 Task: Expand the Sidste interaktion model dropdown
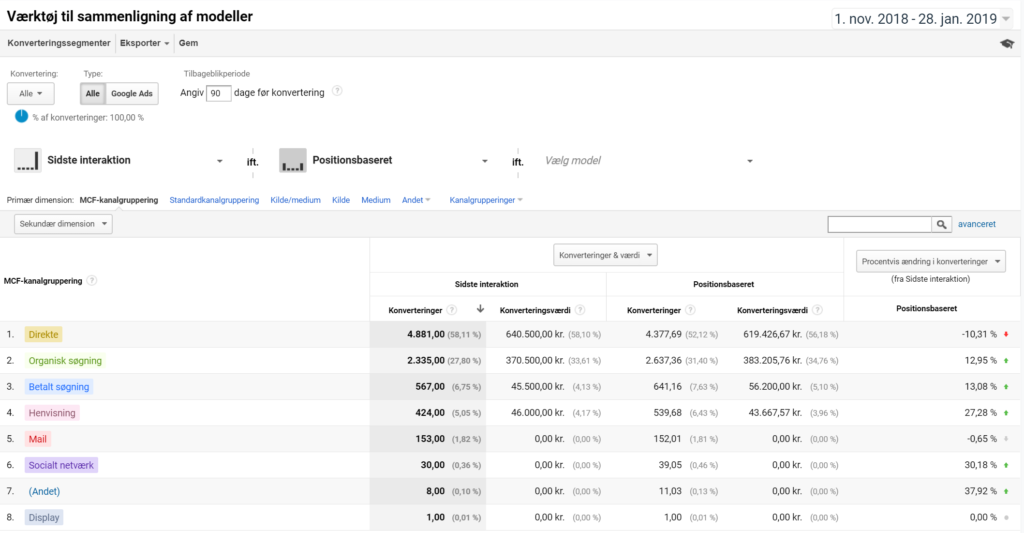[x=219, y=161]
